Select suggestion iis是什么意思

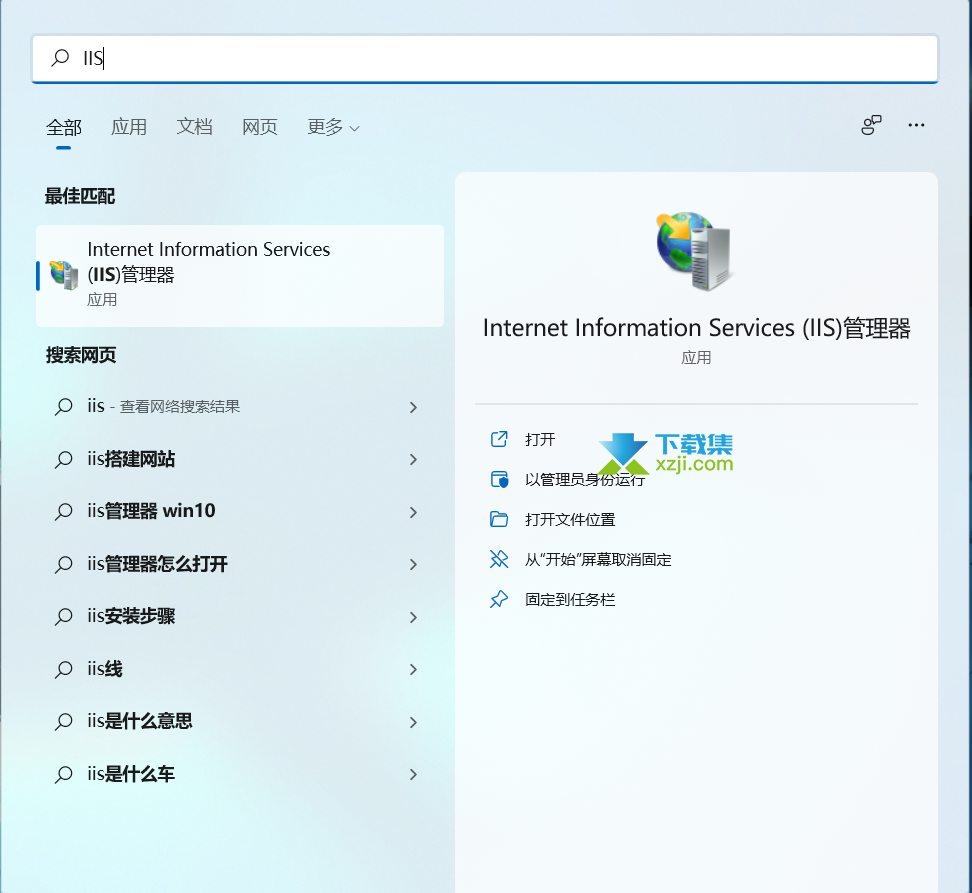[240, 721]
